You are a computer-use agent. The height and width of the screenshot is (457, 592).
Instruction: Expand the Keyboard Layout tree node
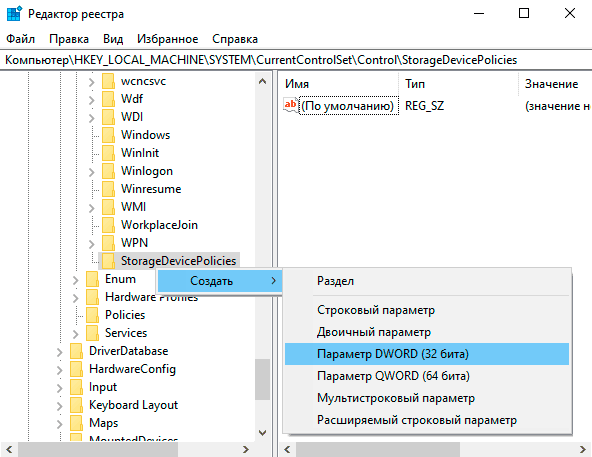[x=60, y=406]
